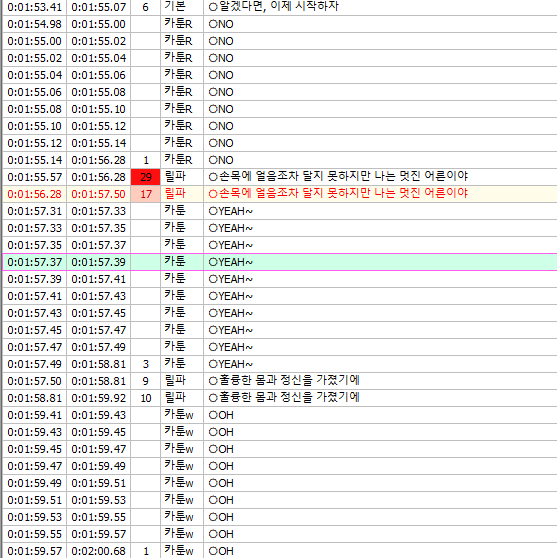Select the highlighted YEAH~ line starting at 0:01:57.37

(280, 262)
